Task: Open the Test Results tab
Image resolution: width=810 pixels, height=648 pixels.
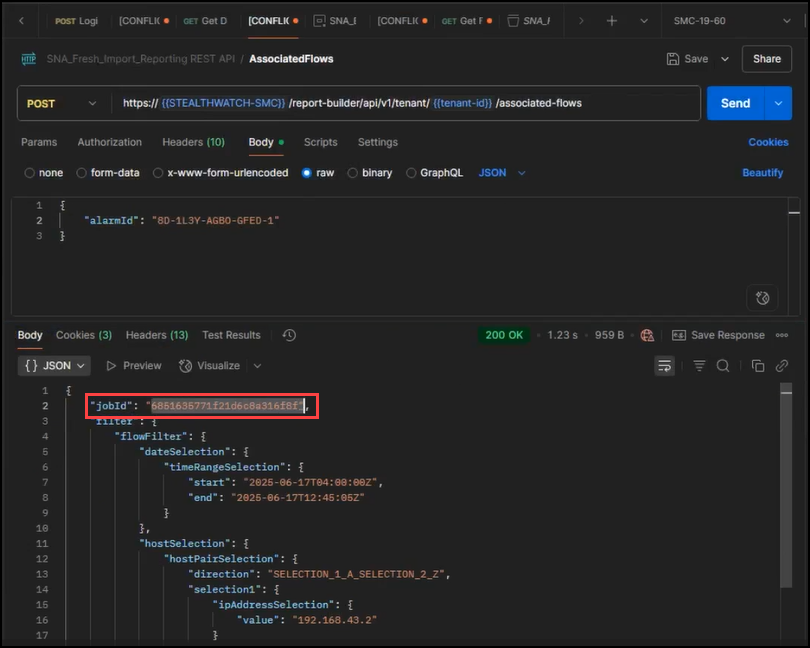Action: (x=231, y=335)
